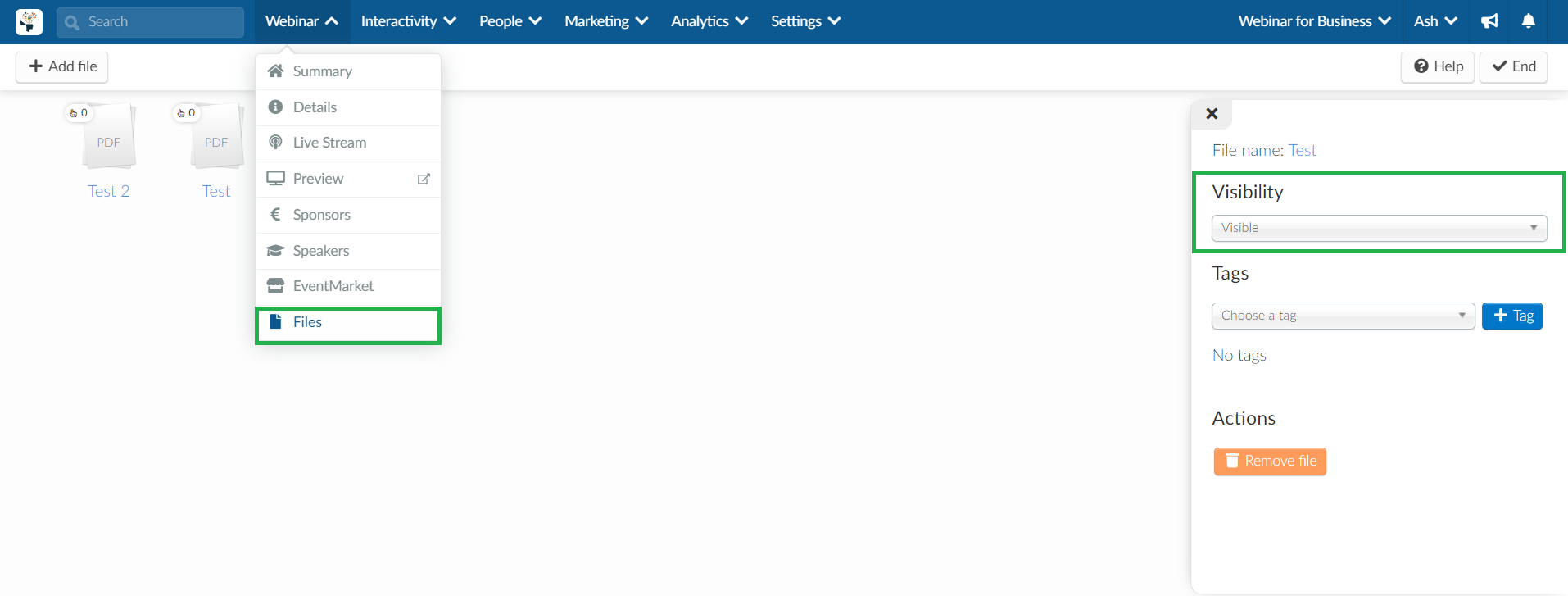Viewport: 1568px width, 596px height.
Task: Select Files menu entry
Action: [x=348, y=322]
